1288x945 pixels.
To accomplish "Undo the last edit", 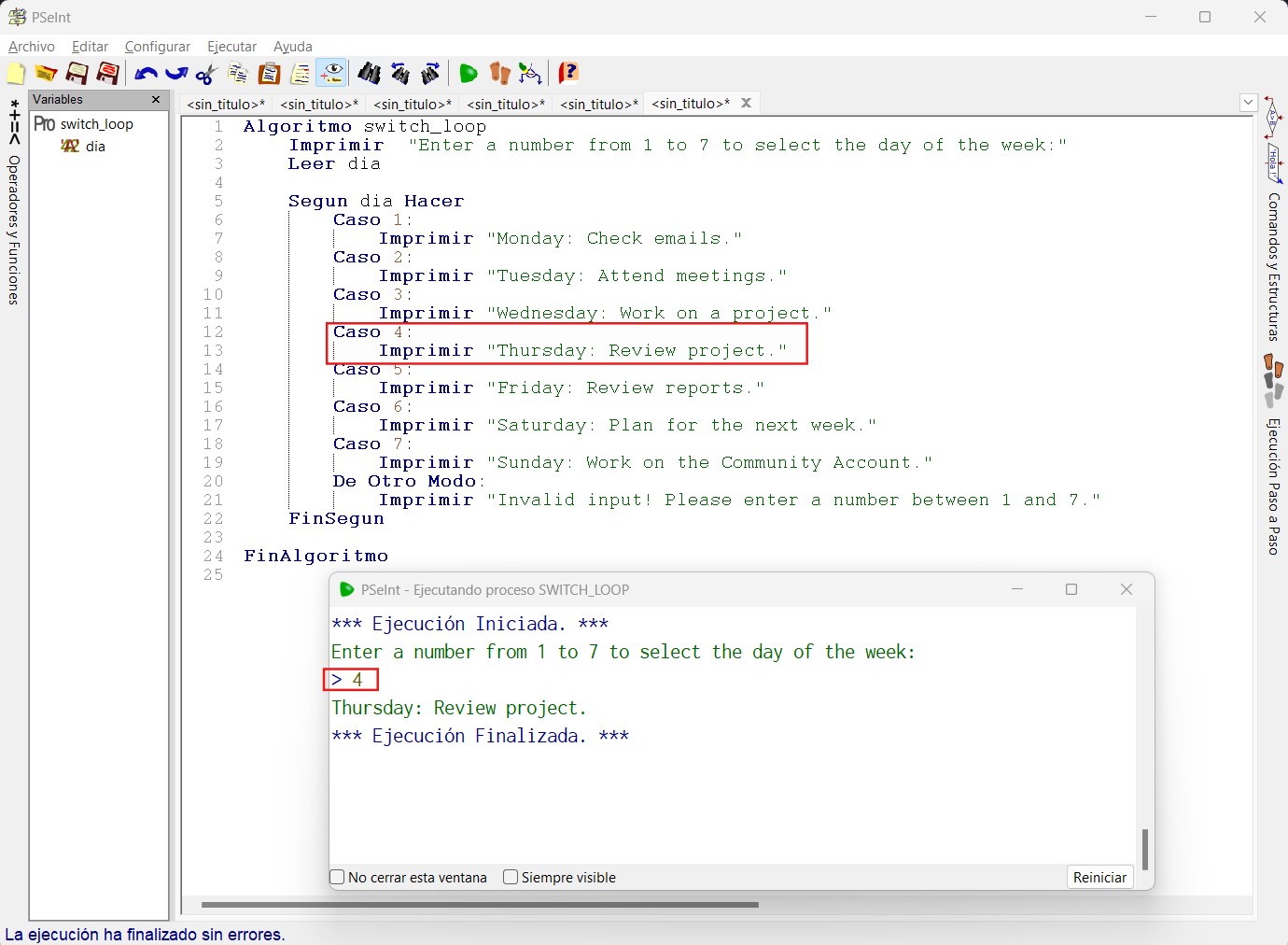I will pos(146,73).
